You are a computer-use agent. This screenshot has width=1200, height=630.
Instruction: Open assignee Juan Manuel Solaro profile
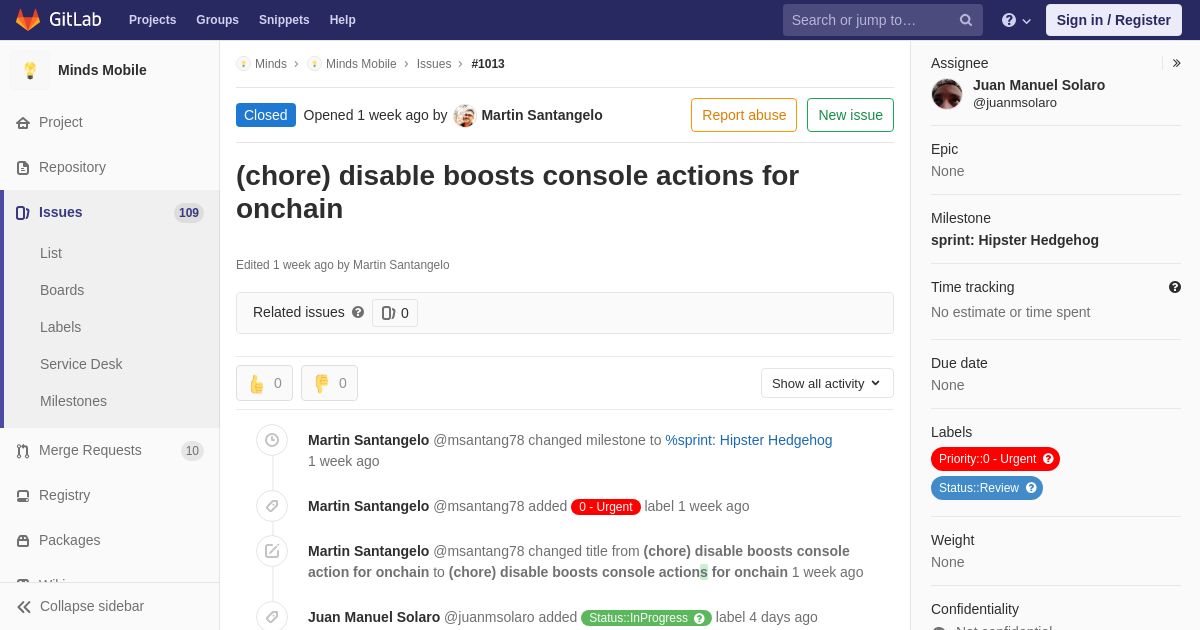point(1039,85)
